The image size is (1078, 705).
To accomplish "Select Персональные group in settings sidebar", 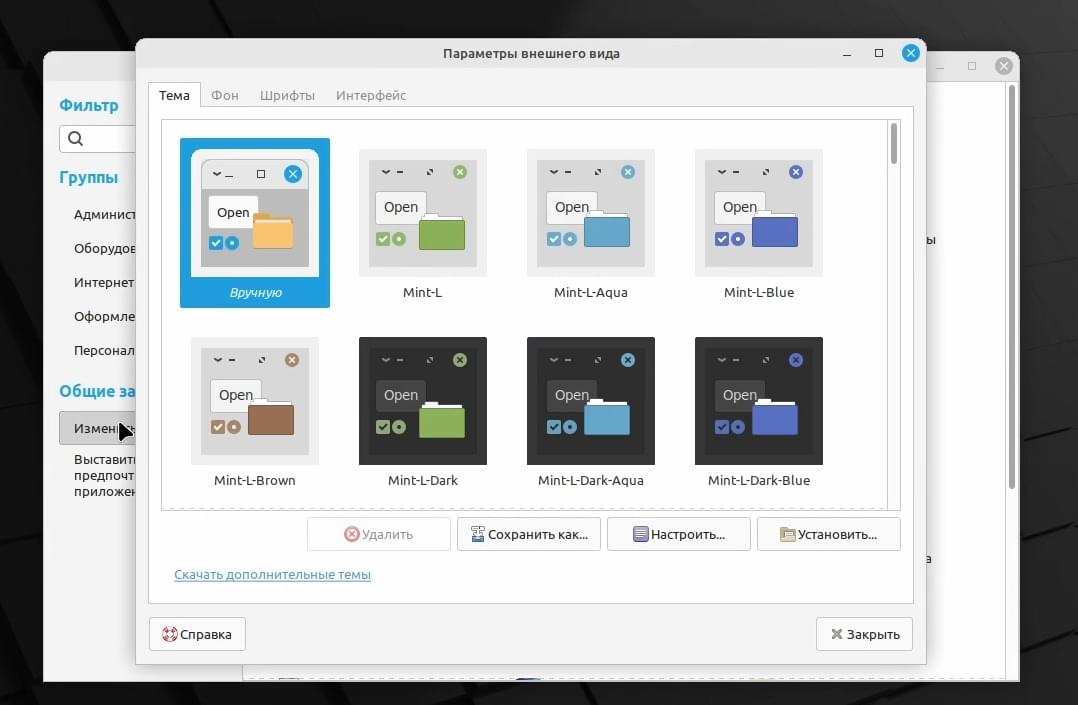I will [x=104, y=351].
